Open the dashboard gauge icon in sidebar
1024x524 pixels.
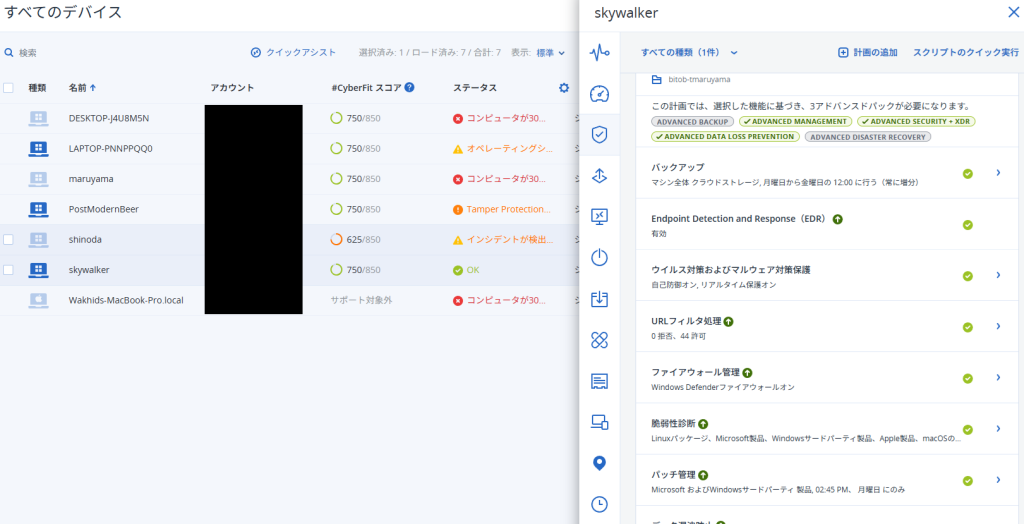coord(599,94)
